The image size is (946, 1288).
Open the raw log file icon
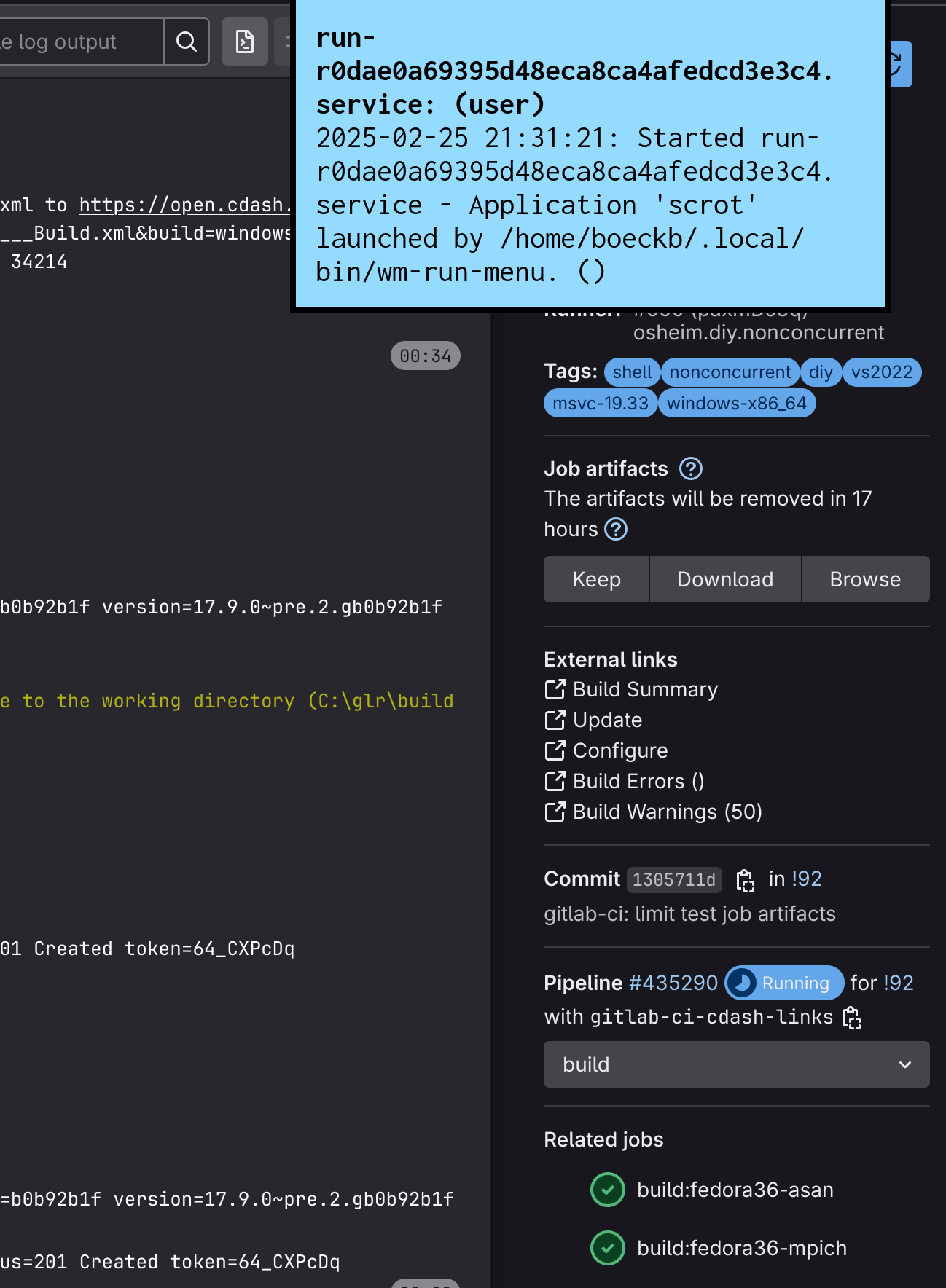tap(244, 42)
